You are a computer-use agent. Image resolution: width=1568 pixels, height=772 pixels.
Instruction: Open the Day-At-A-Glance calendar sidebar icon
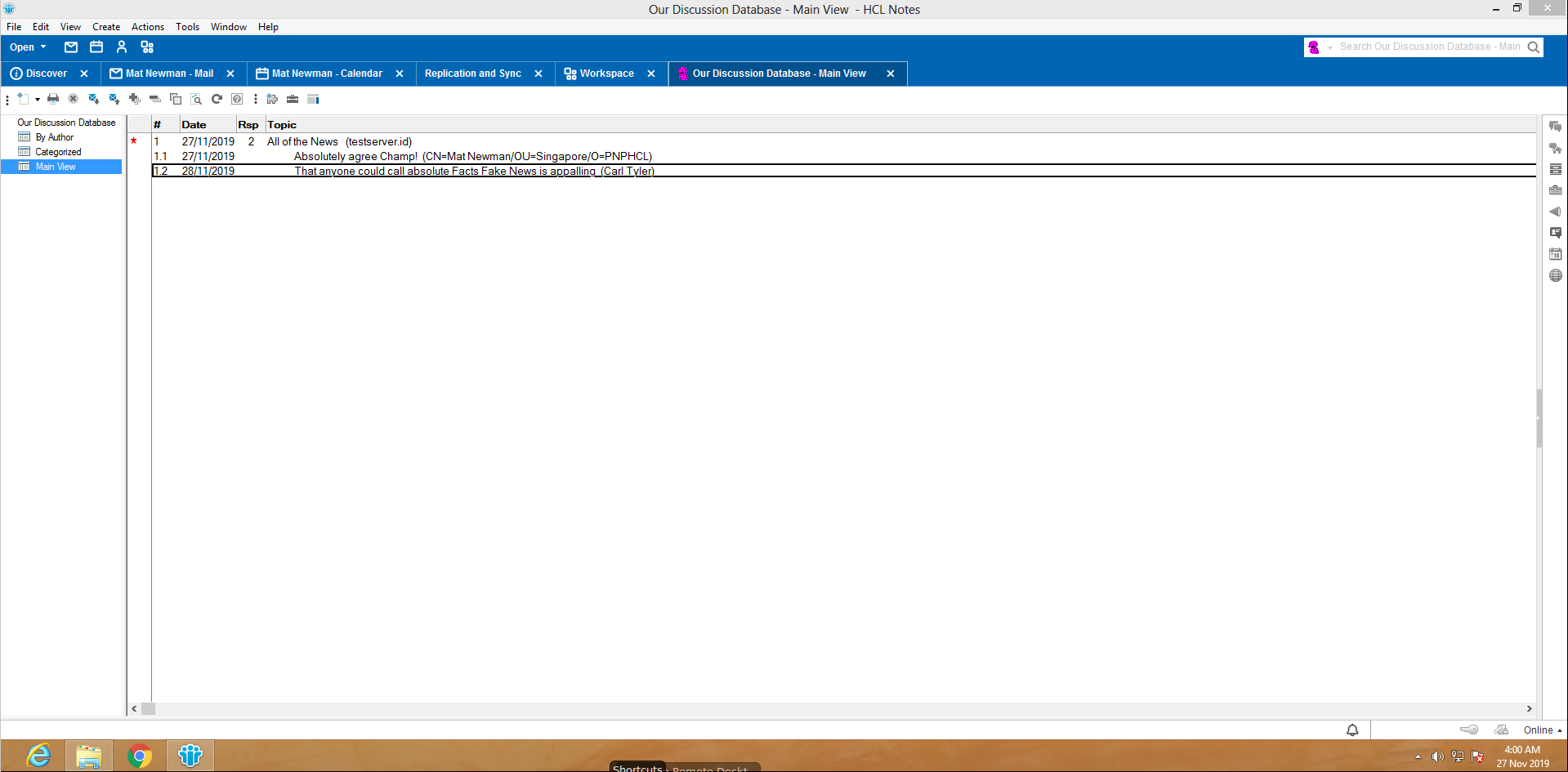[1555, 254]
